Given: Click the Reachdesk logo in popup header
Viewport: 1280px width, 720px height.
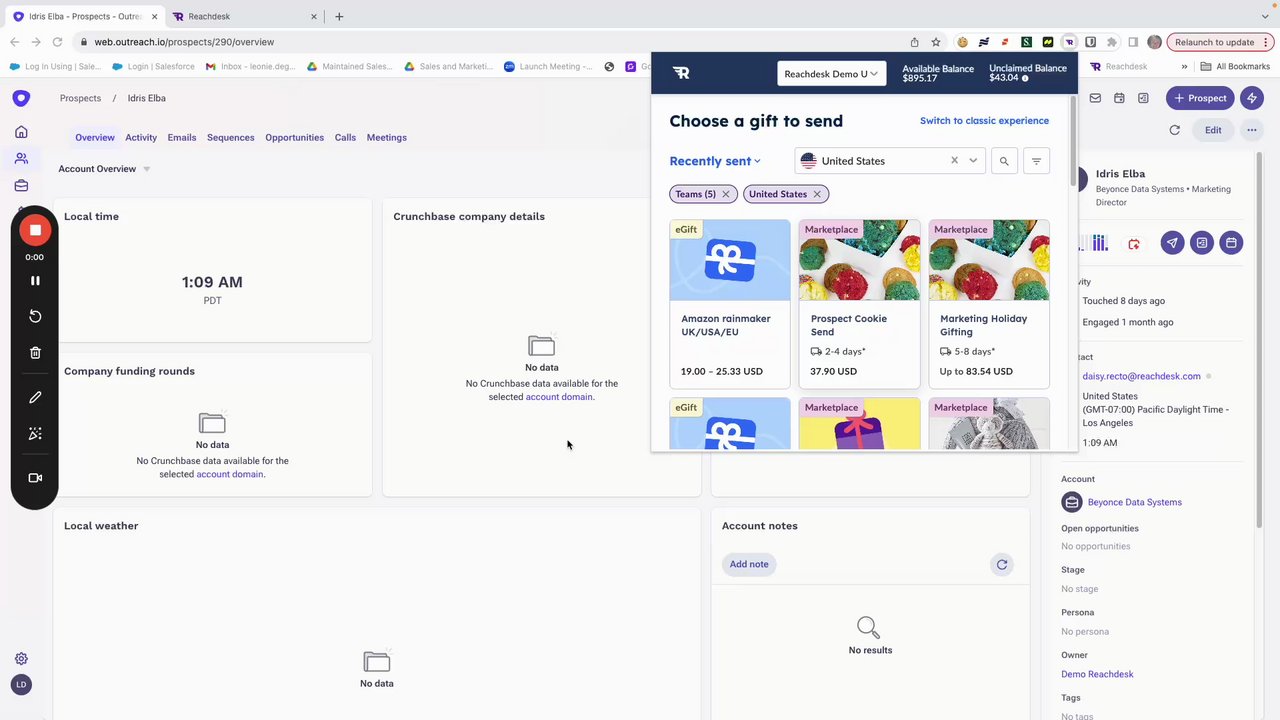Looking at the screenshot, I should pyautogui.click(x=681, y=73).
